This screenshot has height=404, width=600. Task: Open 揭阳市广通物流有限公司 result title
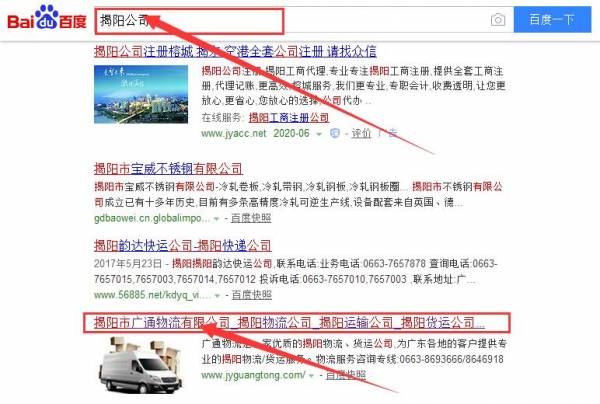tap(289, 323)
